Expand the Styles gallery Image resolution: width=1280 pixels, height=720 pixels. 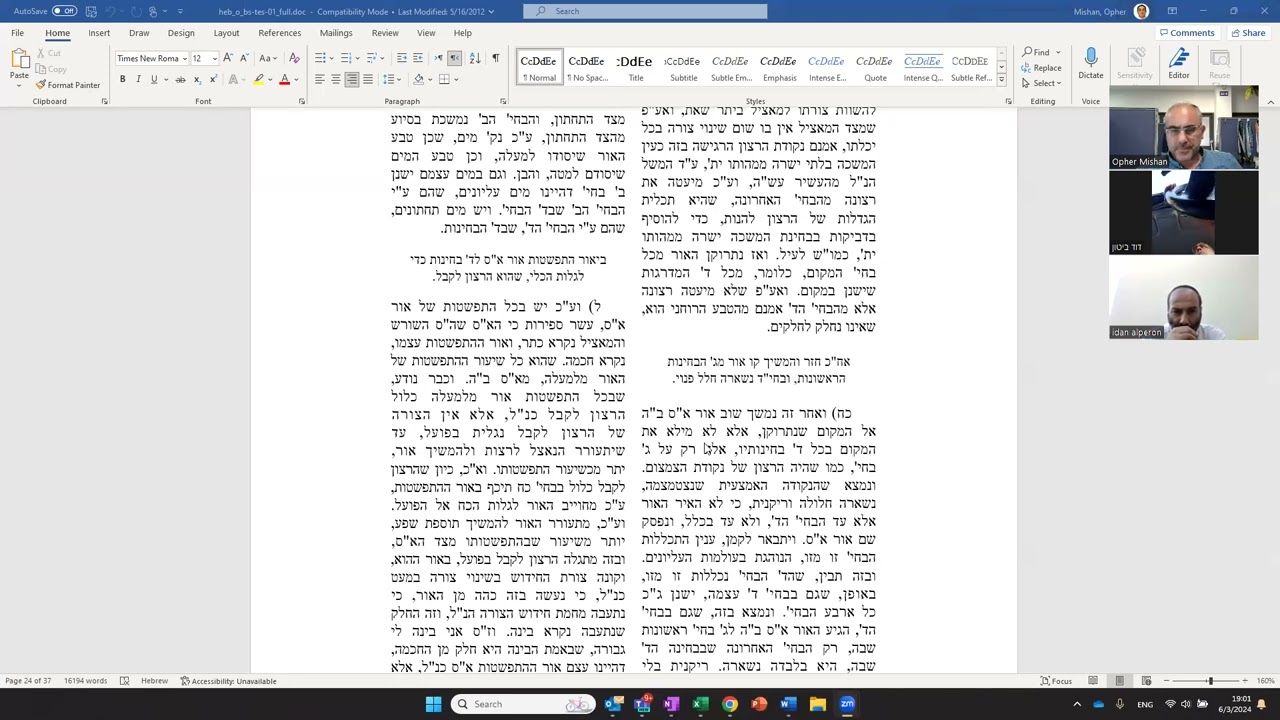click(x=1001, y=79)
